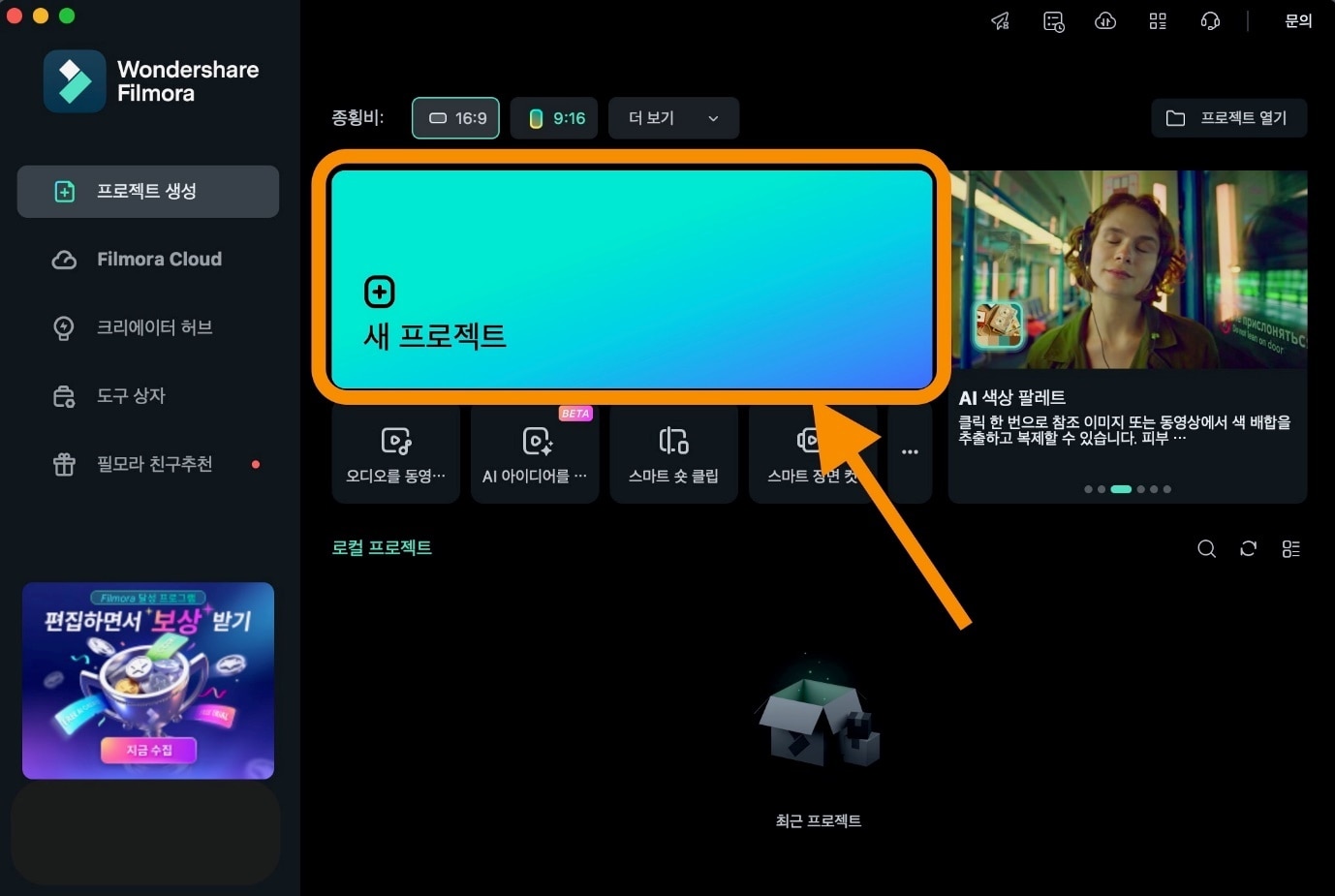Switch project list view layout icon
Image resolution: width=1335 pixels, height=896 pixels.
tap(1290, 549)
